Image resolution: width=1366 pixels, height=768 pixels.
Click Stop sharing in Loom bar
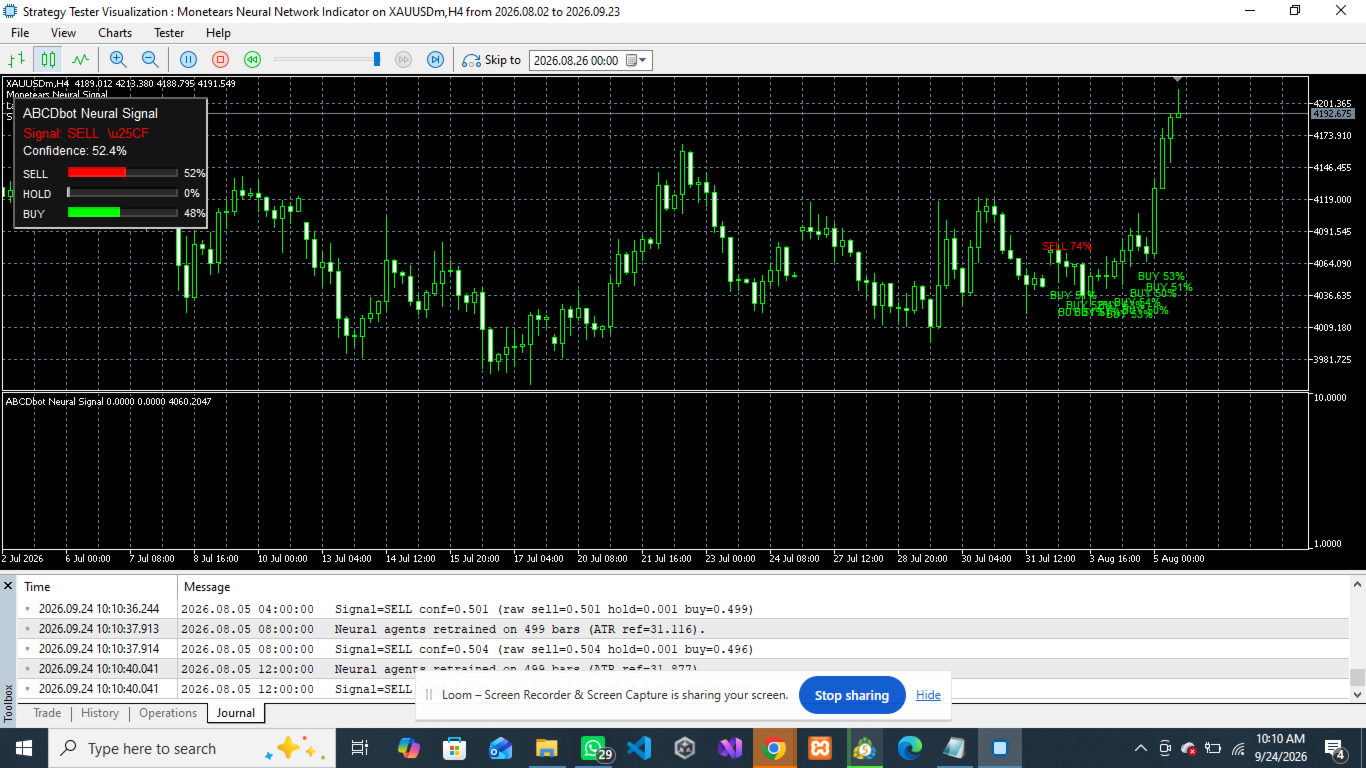click(852, 695)
